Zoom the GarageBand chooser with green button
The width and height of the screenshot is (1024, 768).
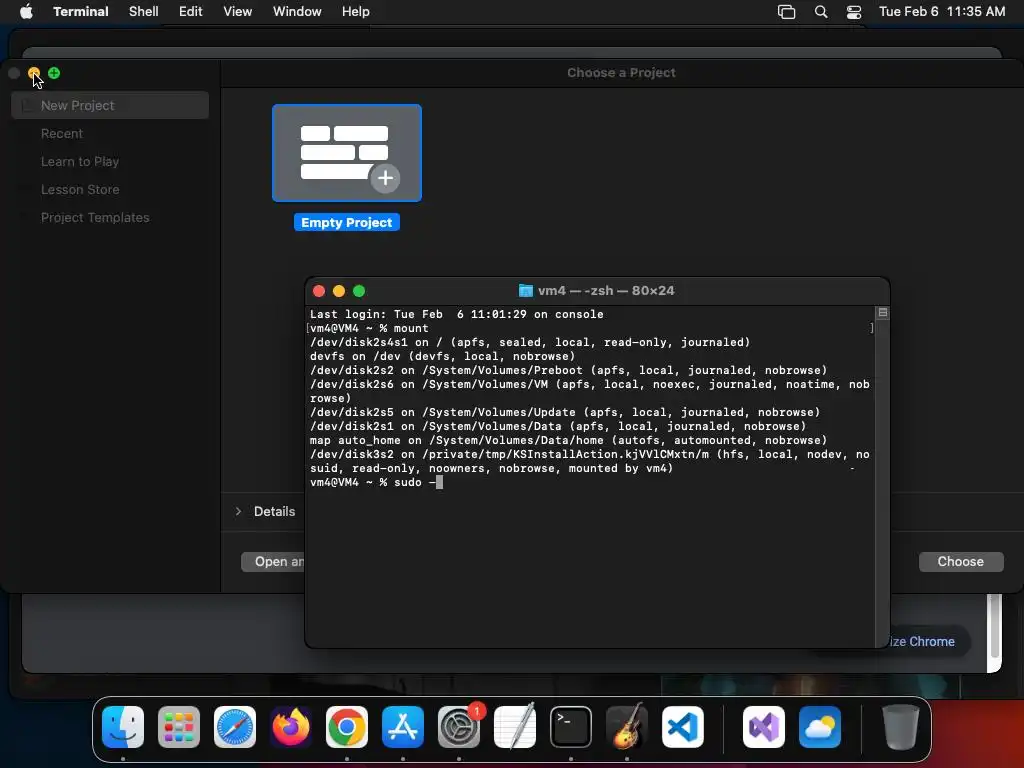tap(54, 73)
